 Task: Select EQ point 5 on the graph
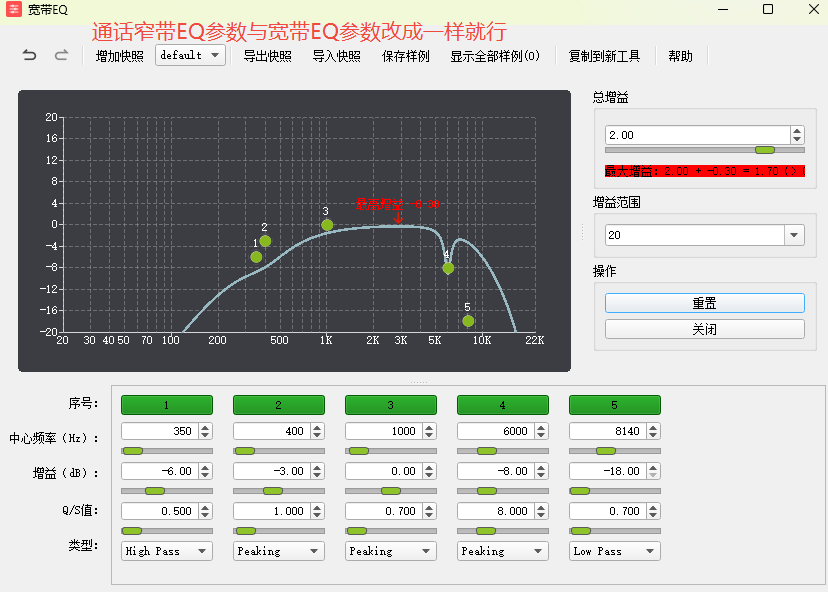(468, 321)
